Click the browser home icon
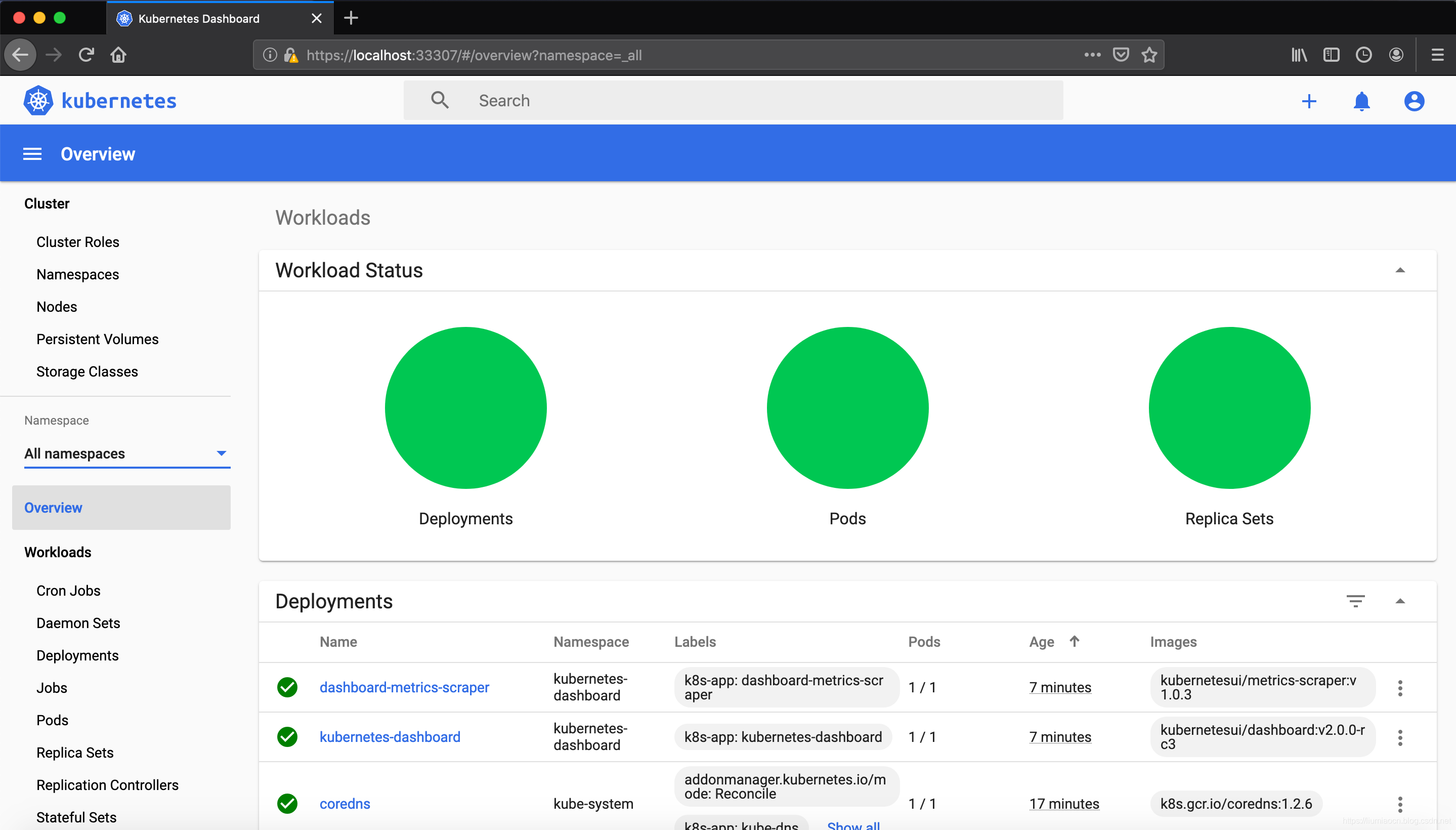Viewport: 1456px width, 830px height. pyautogui.click(x=118, y=55)
